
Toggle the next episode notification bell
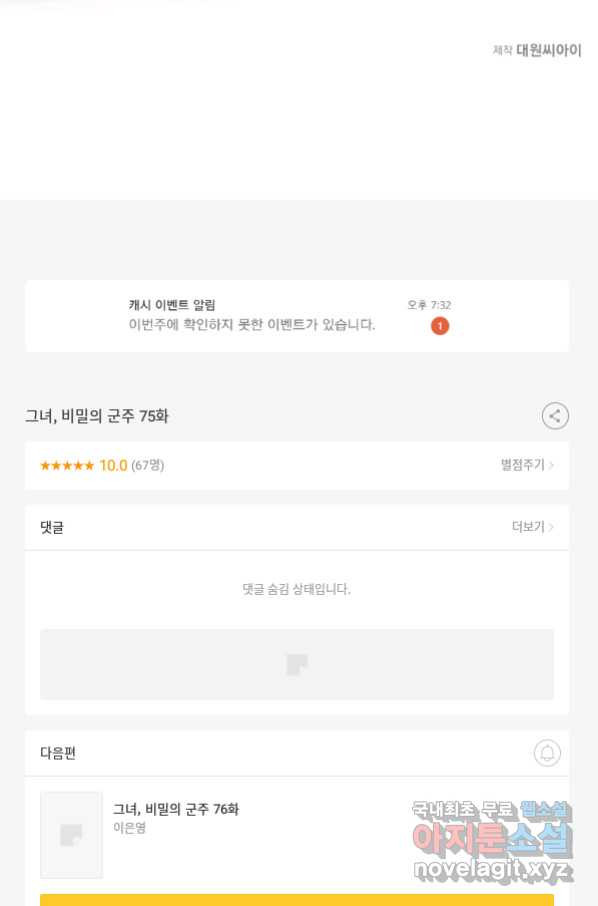pos(547,753)
